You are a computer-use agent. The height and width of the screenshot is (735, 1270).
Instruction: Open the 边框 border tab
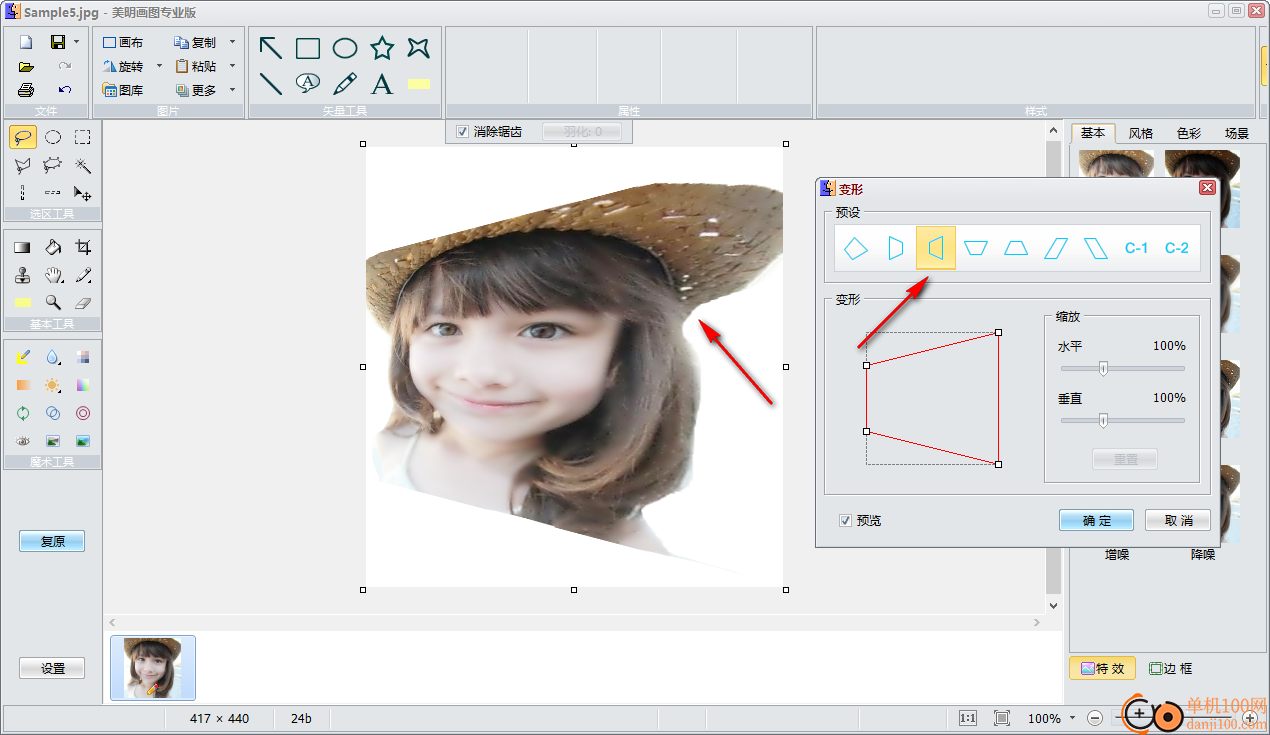(1170, 669)
